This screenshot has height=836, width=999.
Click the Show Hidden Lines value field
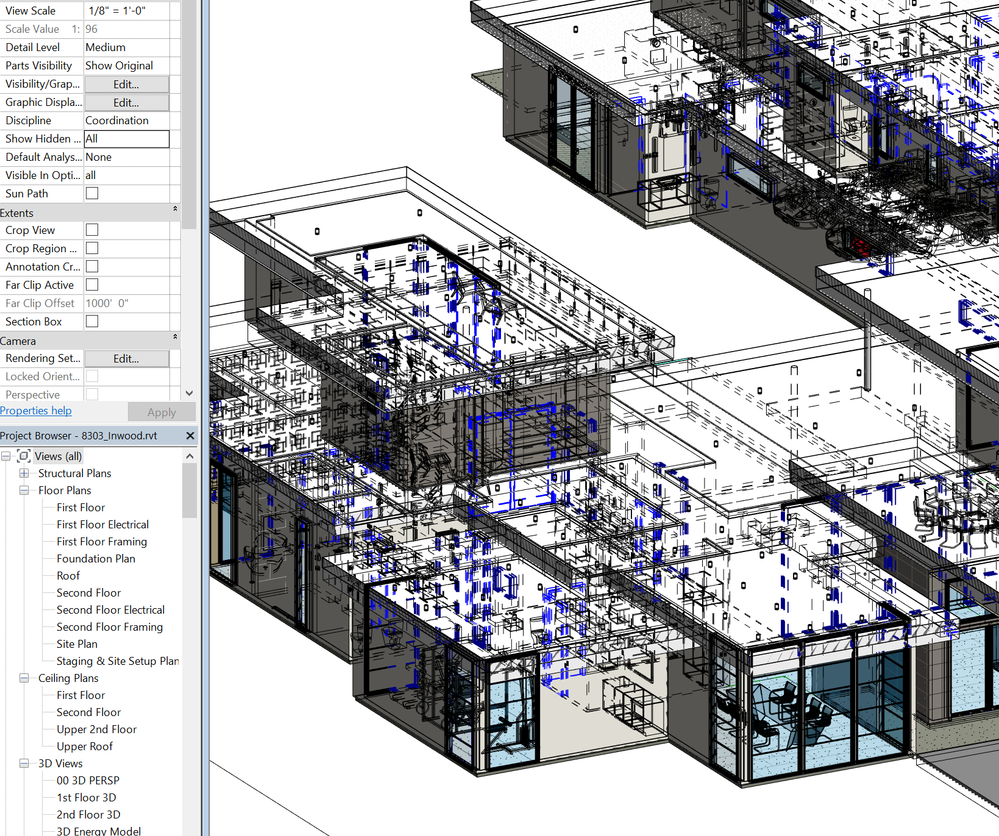(127, 139)
